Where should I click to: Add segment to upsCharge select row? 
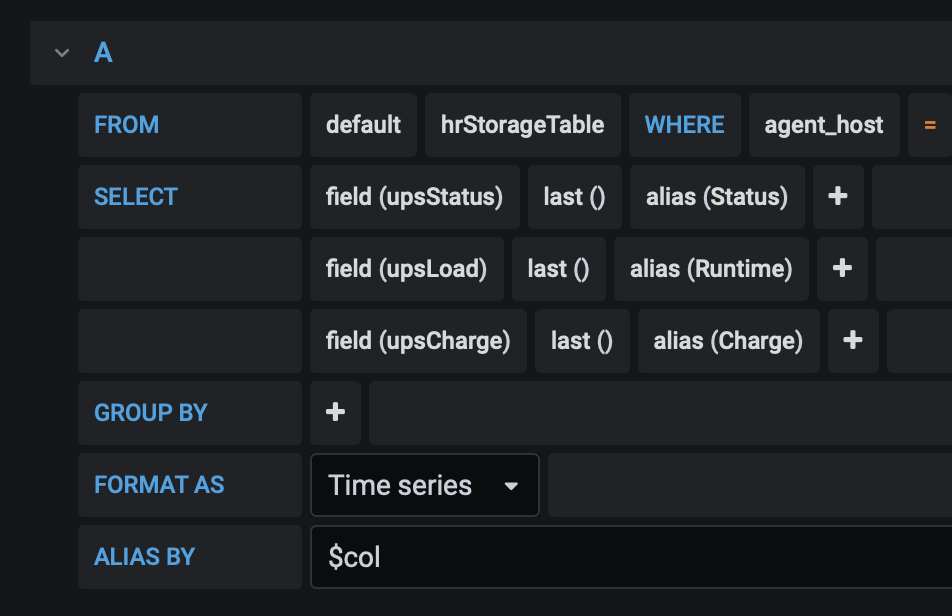pyautogui.click(x=852, y=341)
